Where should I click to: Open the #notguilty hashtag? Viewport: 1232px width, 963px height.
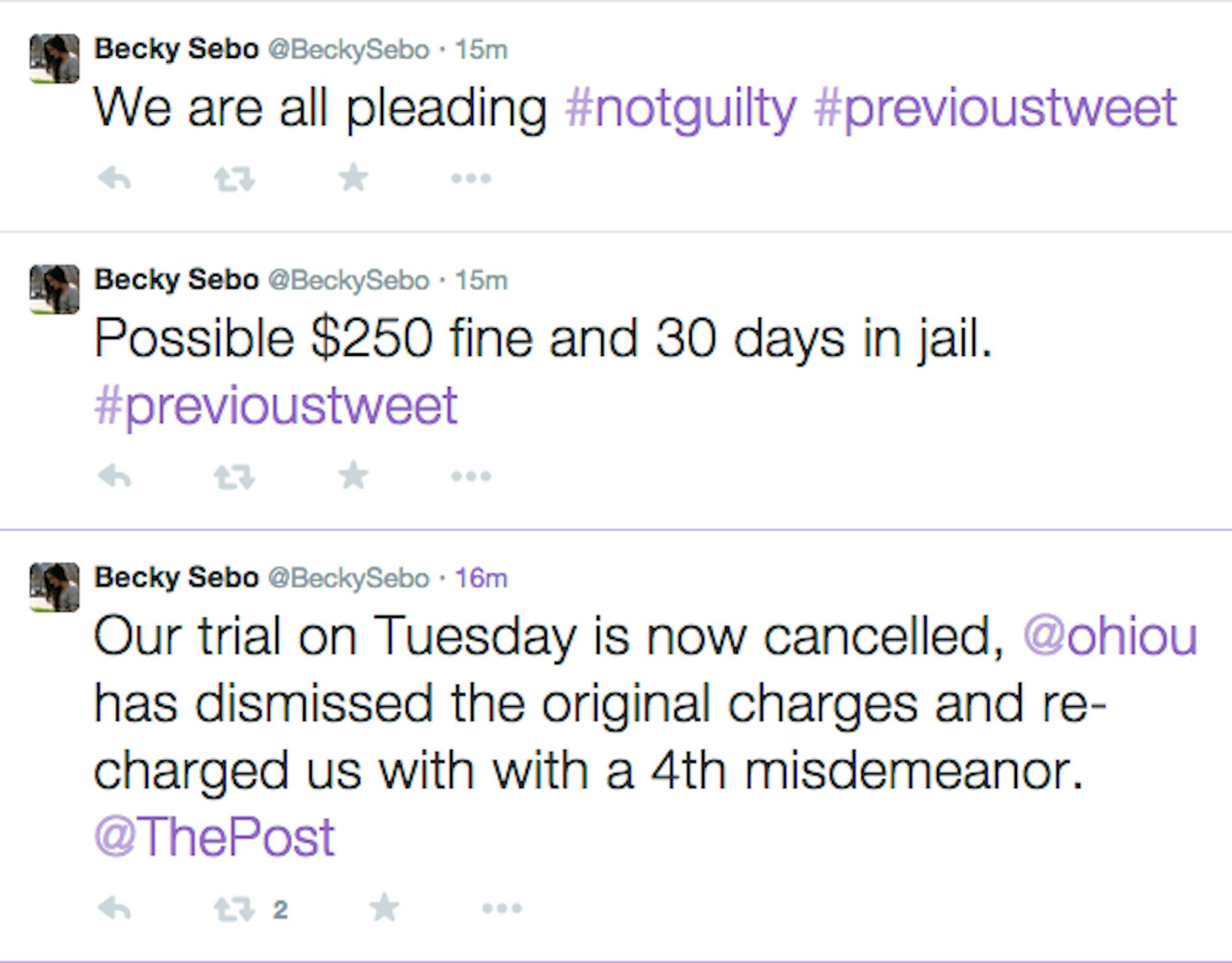pos(680,109)
